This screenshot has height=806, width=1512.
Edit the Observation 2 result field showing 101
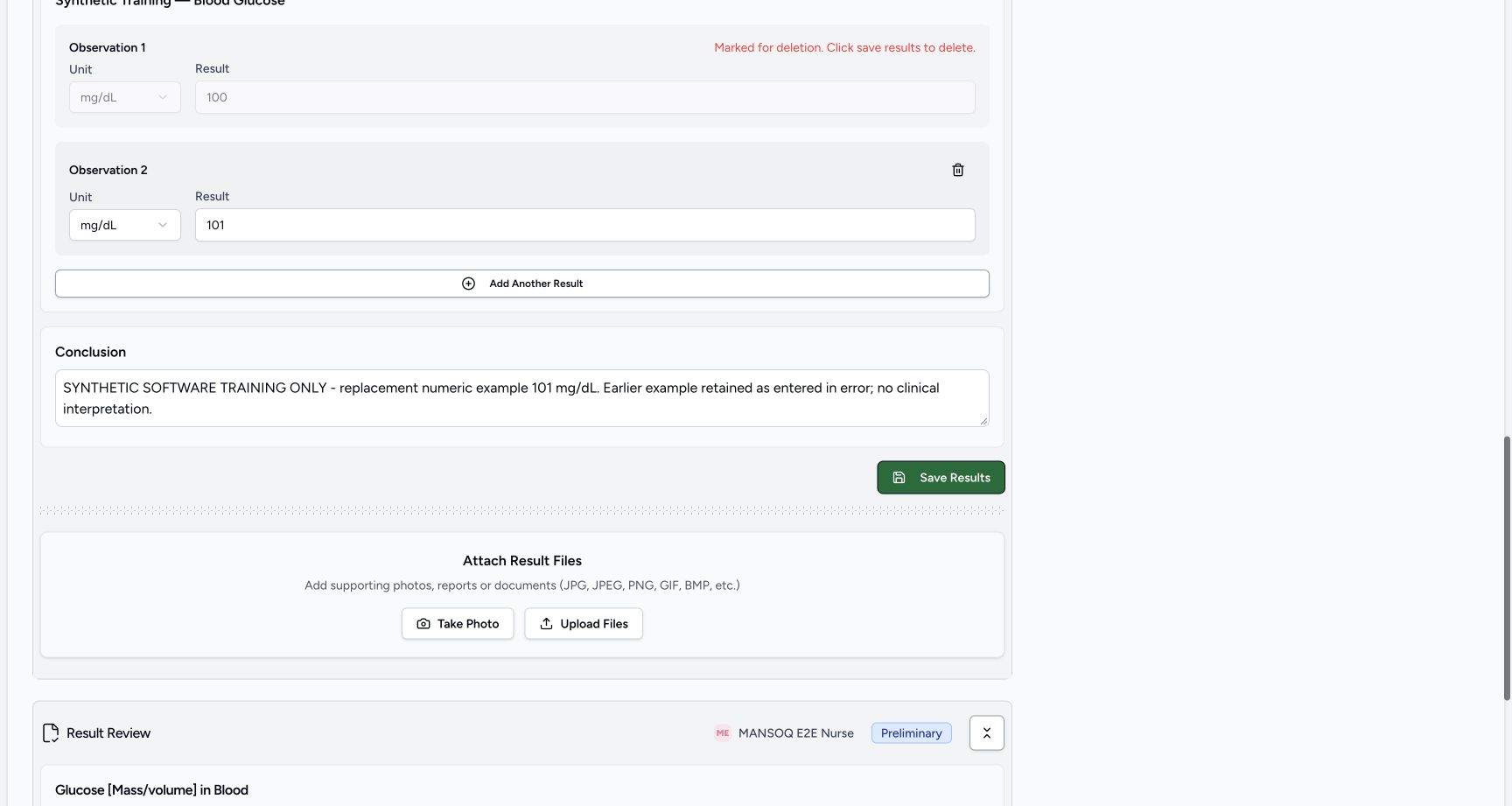[584, 225]
